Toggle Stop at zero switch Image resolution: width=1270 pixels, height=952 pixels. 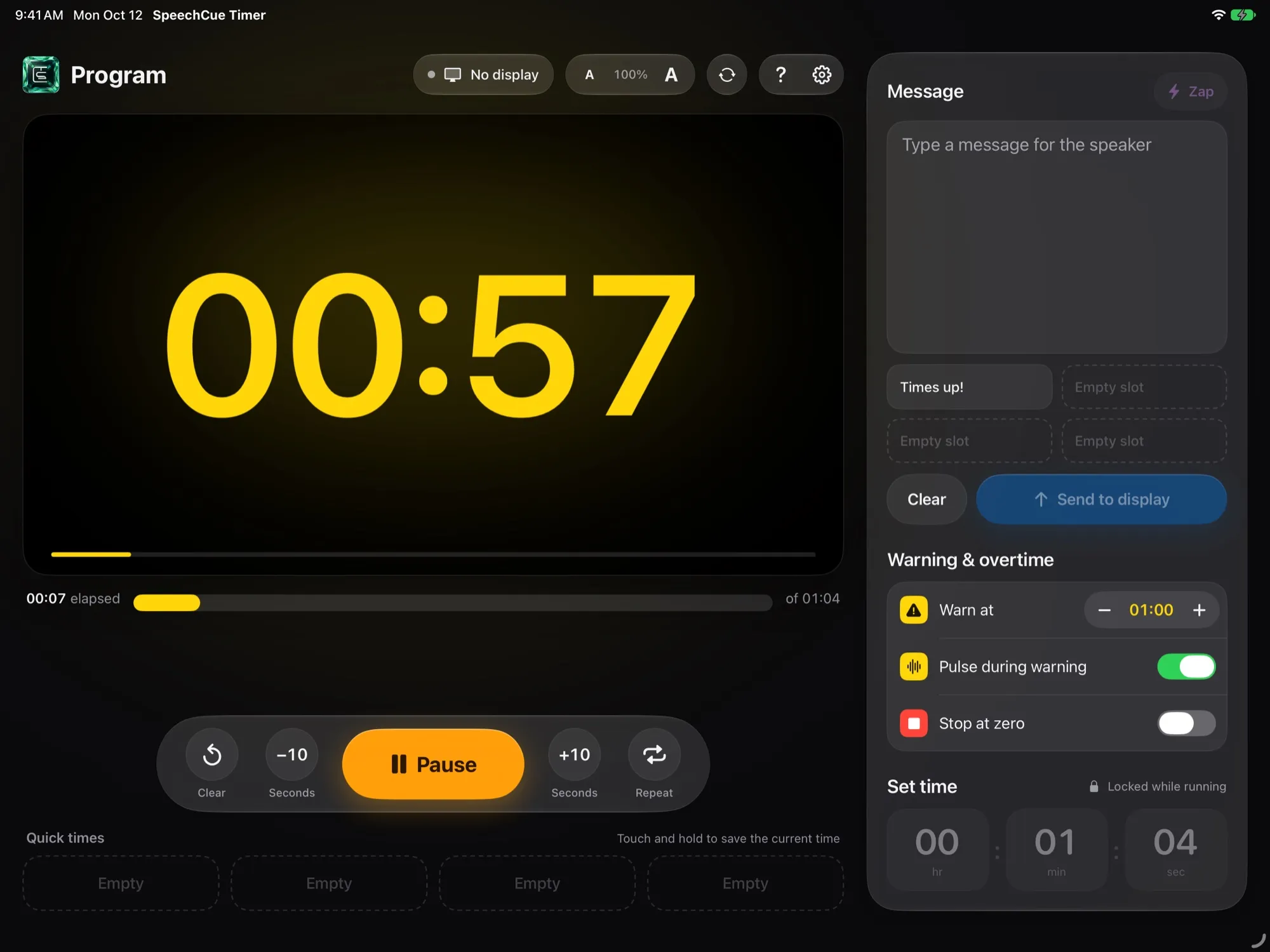pos(1186,723)
